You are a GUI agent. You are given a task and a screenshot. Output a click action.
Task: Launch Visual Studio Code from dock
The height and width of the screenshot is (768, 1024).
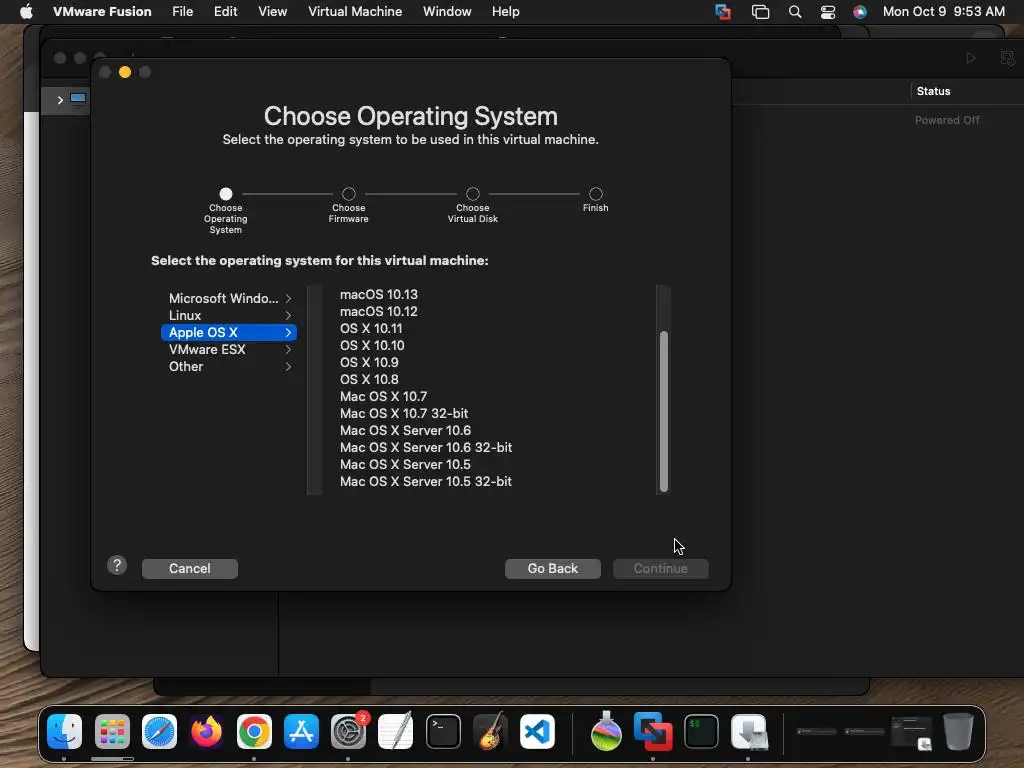[x=537, y=731]
